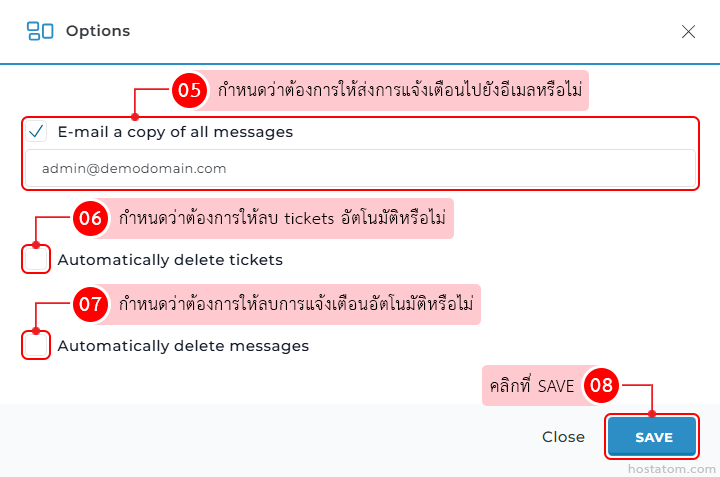Screen dimensions: 720x477
Task: Close the Options dialog with the X
Action: [x=688, y=31]
